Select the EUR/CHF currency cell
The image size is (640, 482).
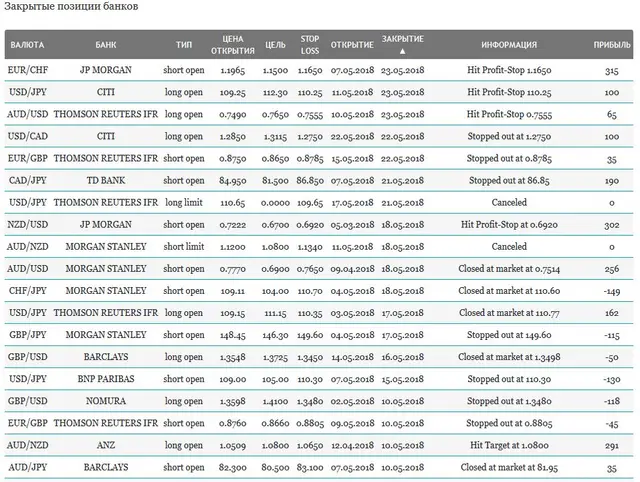28,70
